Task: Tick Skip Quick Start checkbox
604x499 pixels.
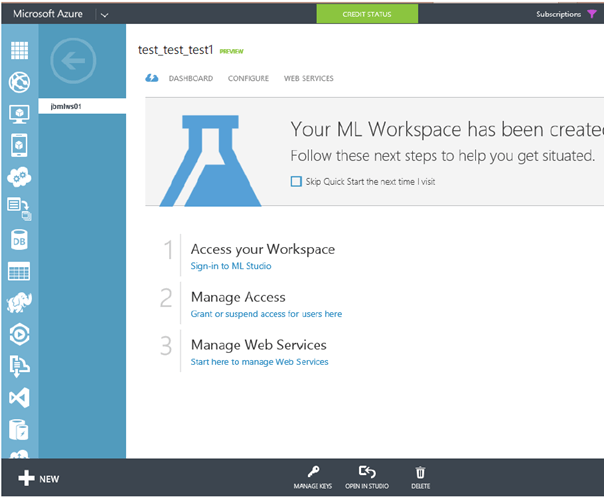Action: pyautogui.click(x=296, y=181)
